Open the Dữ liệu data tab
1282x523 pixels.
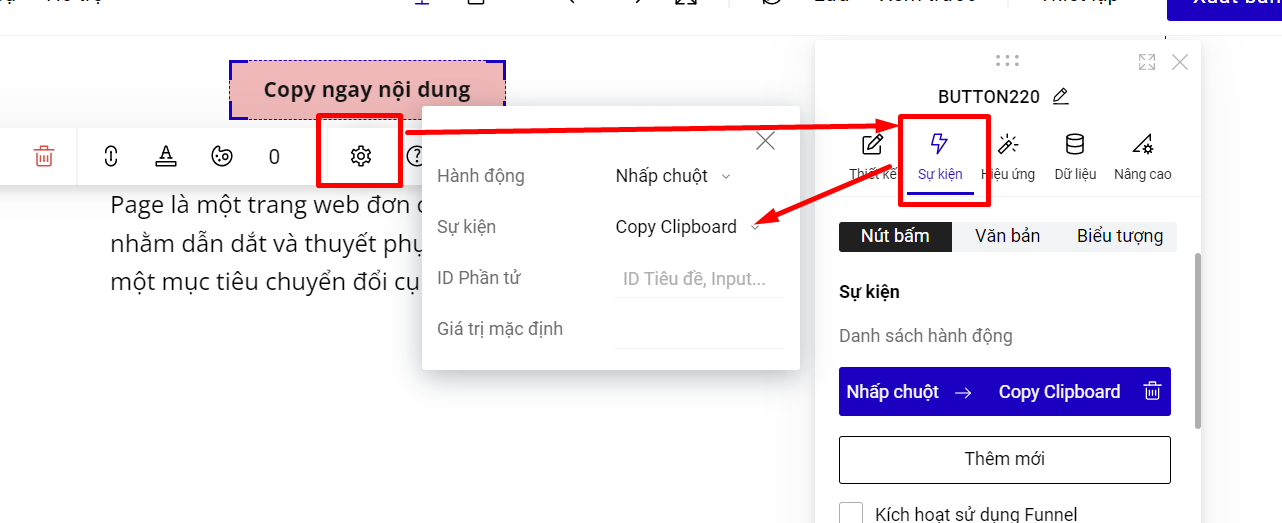1075,156
